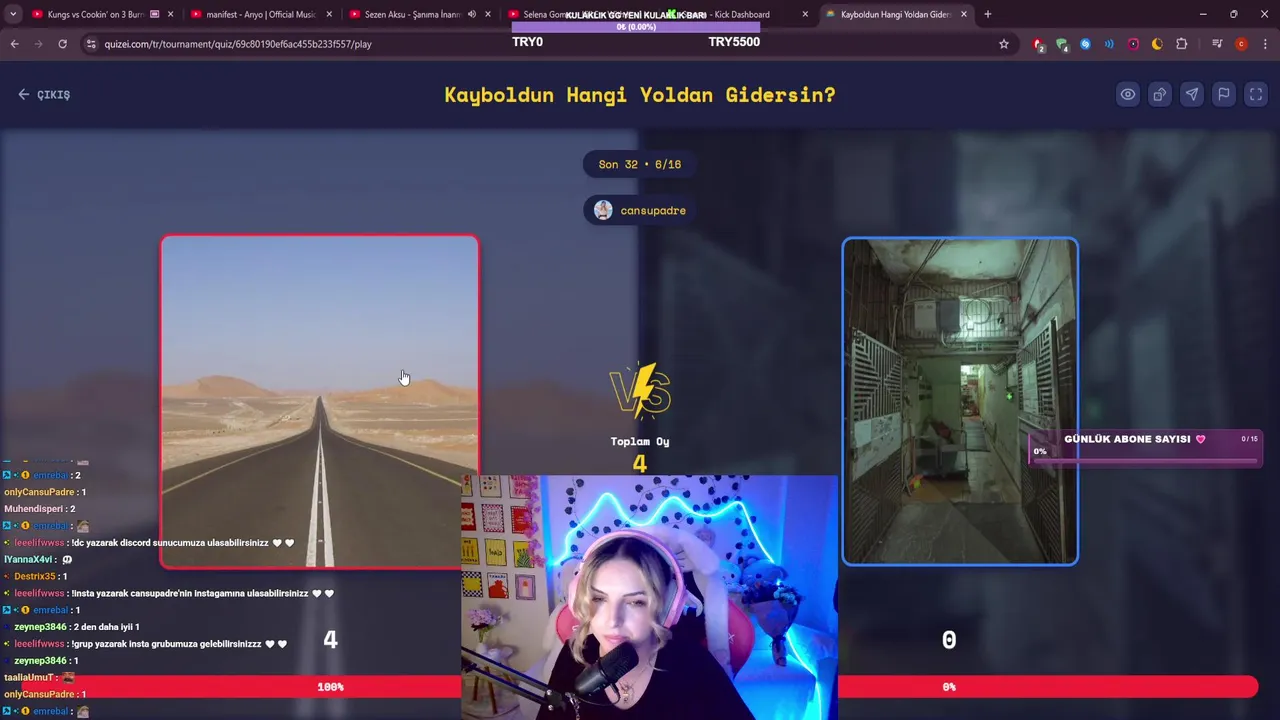This screenshot has height=720, width=1280.
Task: Click the right option vote count 0
Action: tap(949, 640)
